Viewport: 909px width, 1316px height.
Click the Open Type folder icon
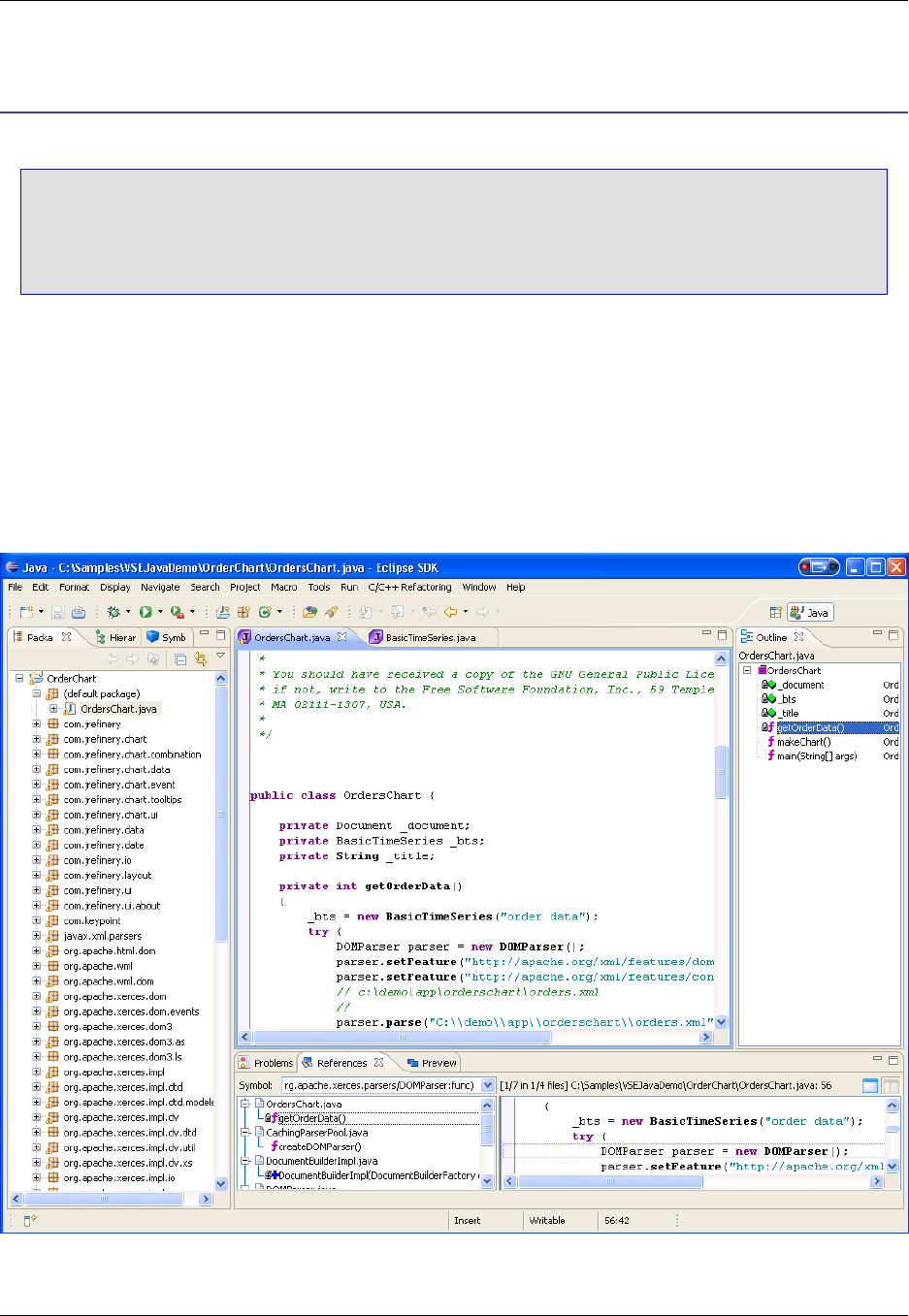[x=310, y=612]
